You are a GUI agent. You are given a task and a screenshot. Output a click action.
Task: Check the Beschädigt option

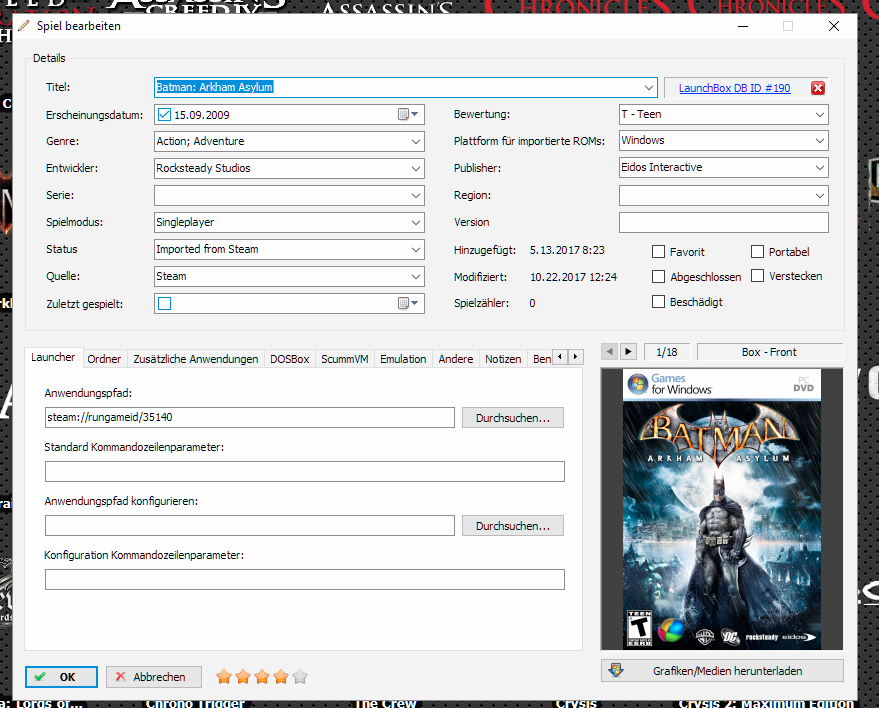click(658, 302)
